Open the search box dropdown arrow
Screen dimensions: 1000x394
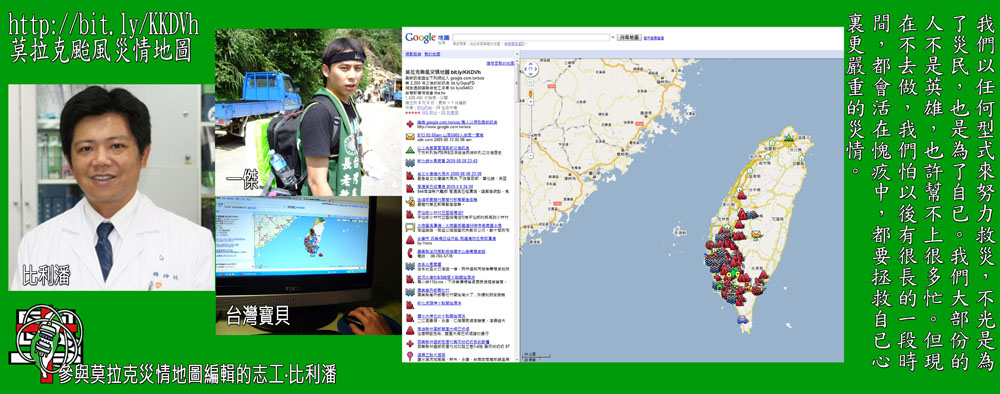(613, 37)
